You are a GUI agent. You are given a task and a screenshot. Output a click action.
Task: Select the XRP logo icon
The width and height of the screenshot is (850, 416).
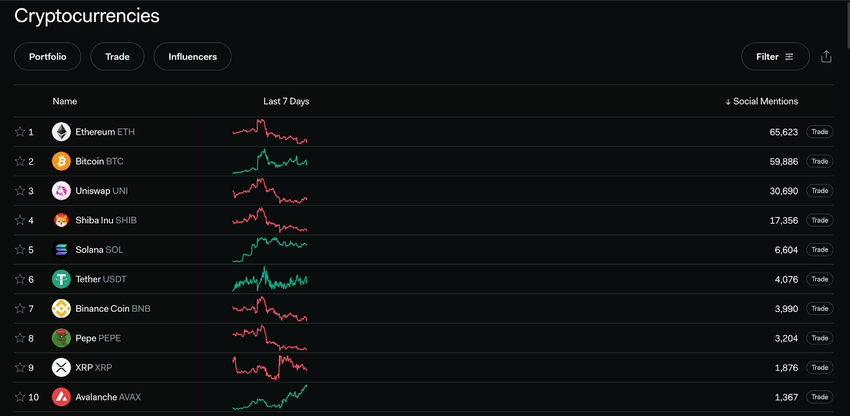[x=61, y=367]
